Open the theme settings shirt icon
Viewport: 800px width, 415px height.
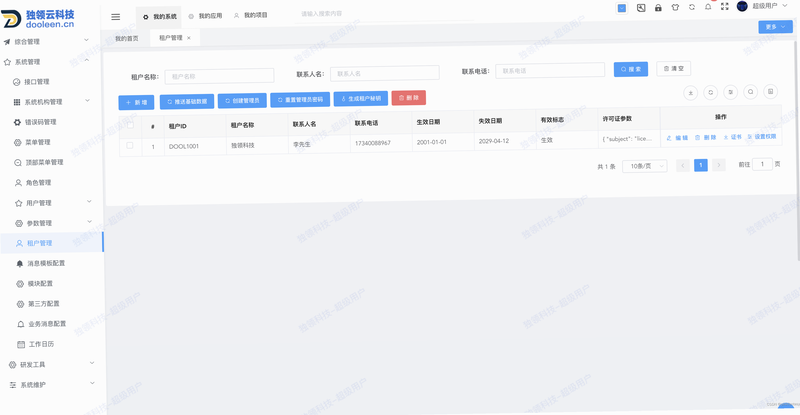(675, 7)
